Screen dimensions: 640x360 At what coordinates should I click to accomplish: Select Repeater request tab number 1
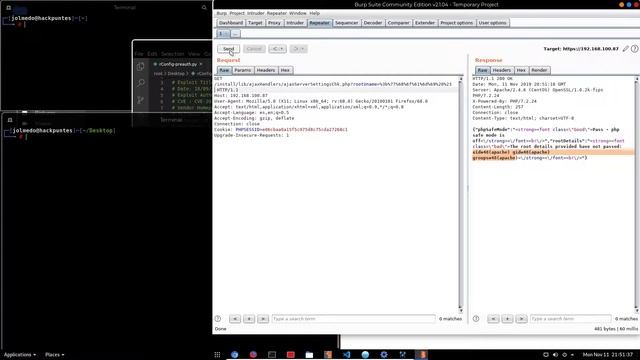[222, 34]
